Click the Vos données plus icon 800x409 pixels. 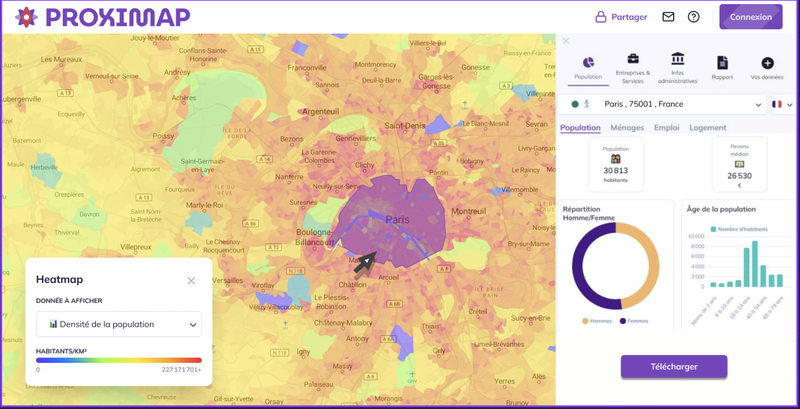click(x=767, y=63)
